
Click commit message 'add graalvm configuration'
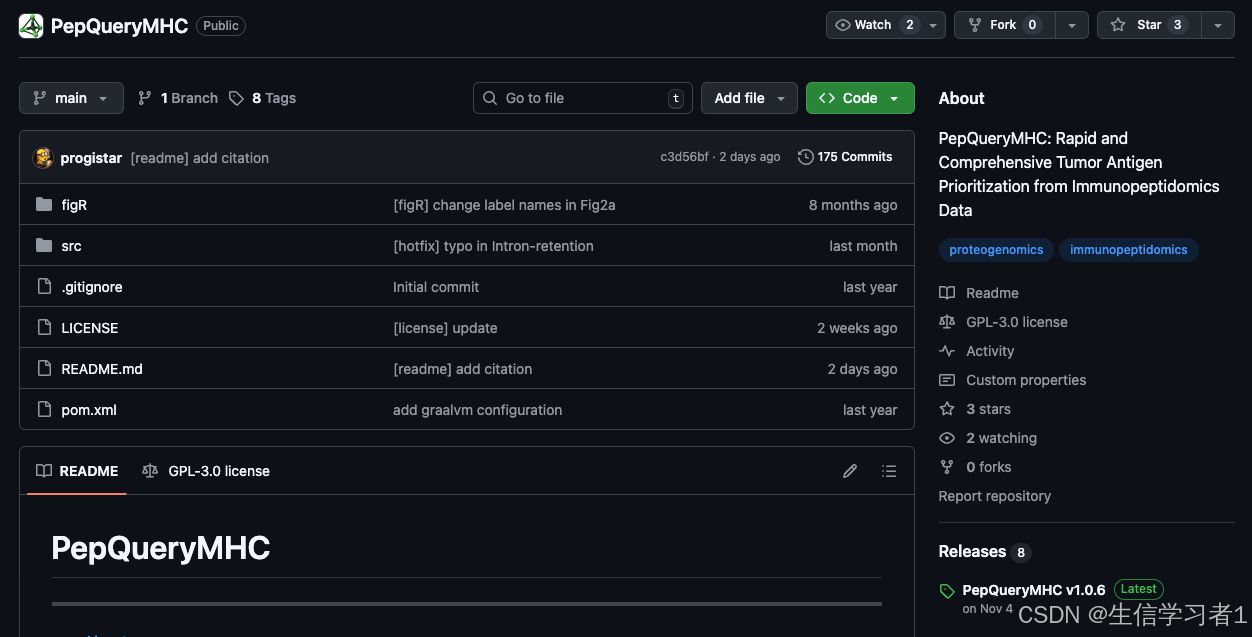coord(477,410)
